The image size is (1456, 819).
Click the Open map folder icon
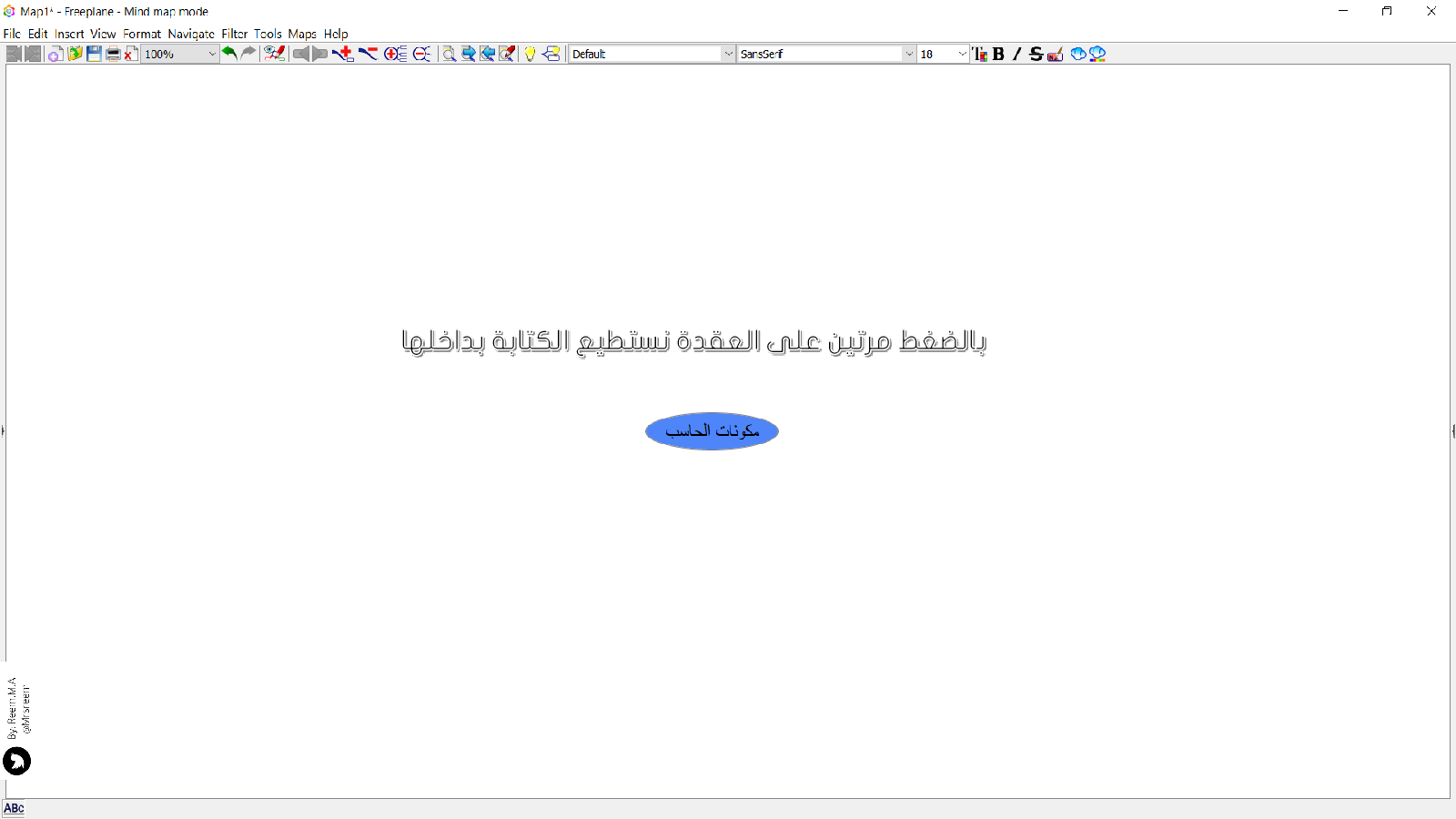[x=75, y=55]
